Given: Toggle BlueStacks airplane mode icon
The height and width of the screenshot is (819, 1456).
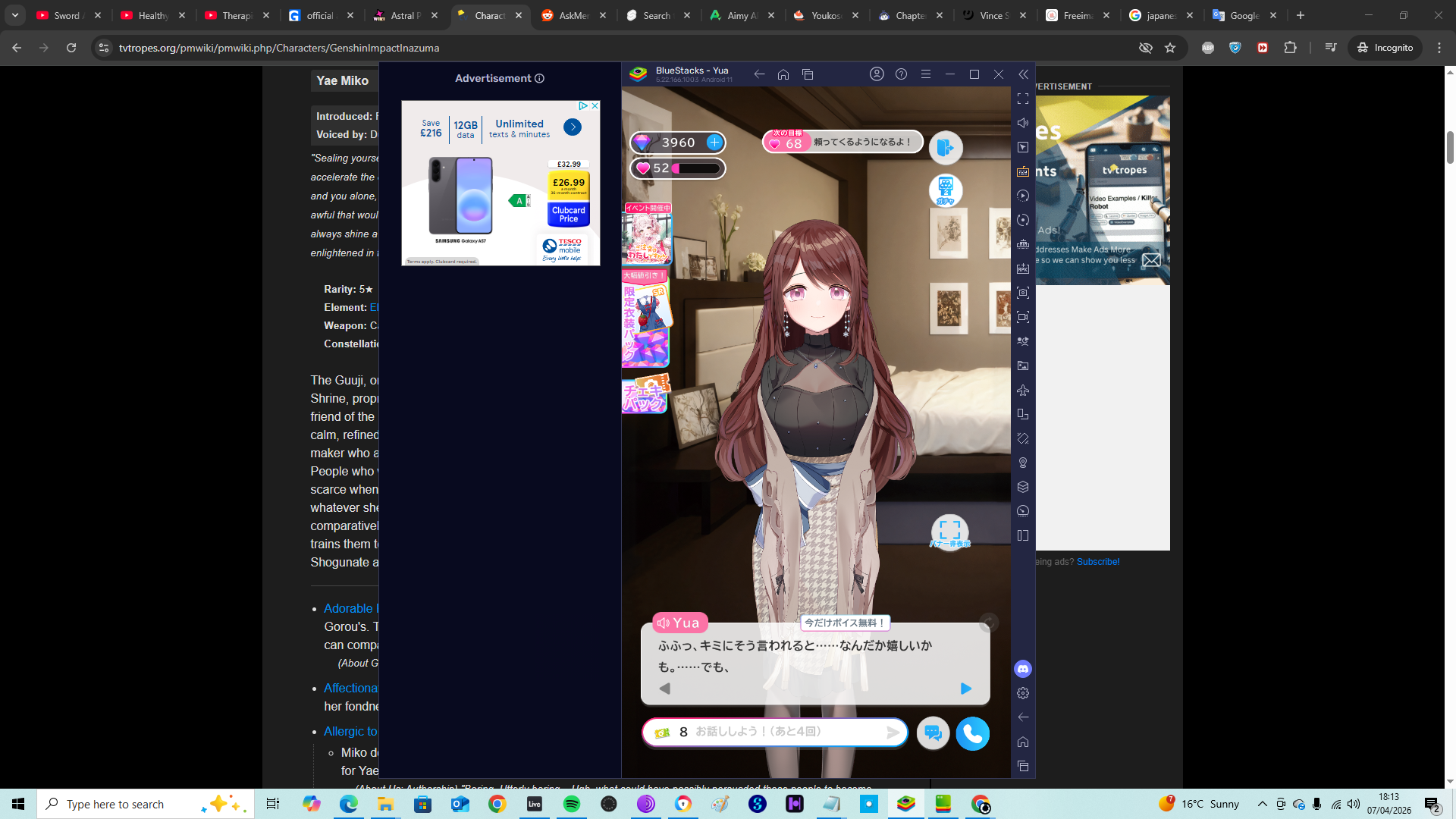Looking at the screenshot, I should pos(1023,390).
